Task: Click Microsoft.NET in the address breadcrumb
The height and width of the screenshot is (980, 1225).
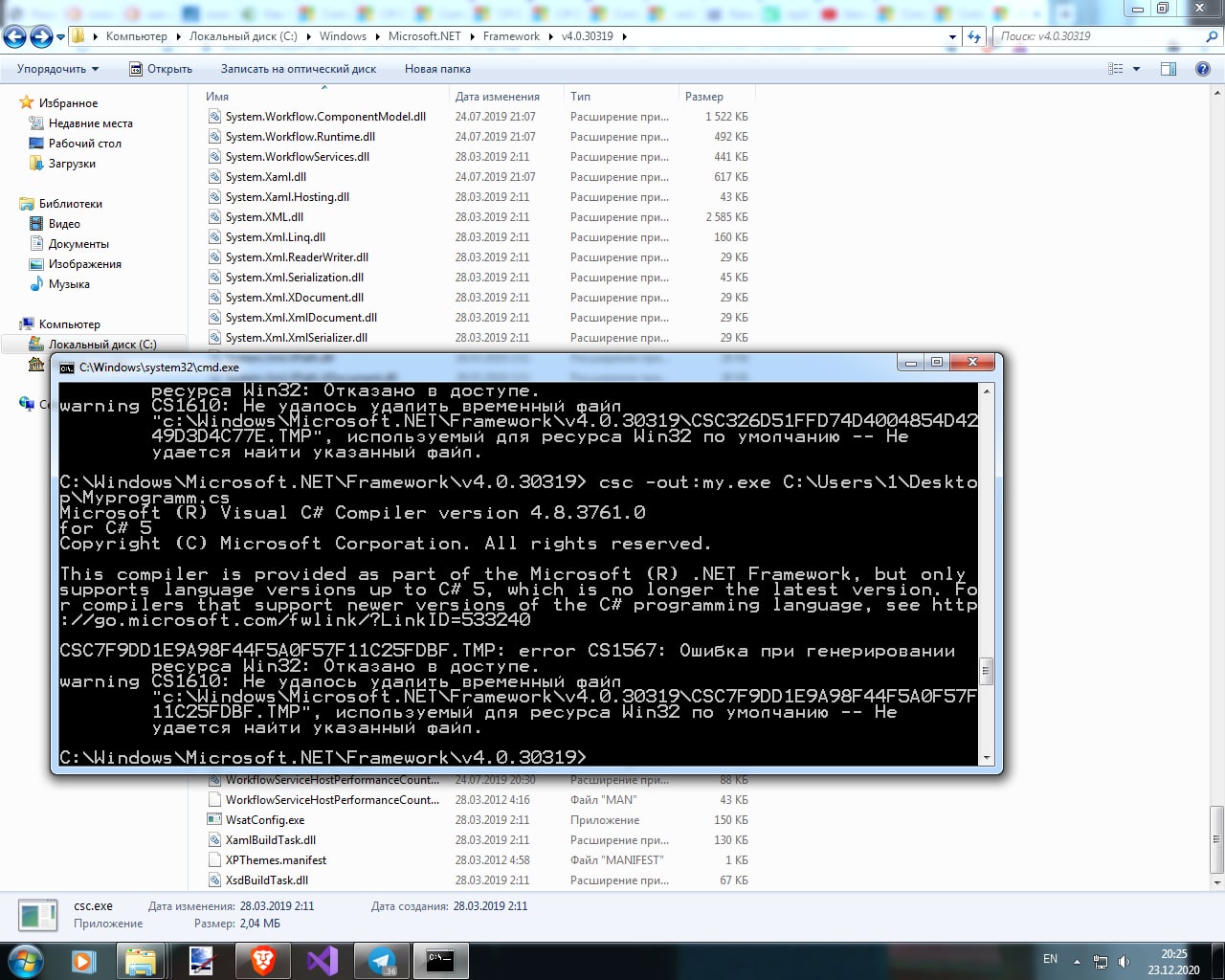Action: pos(425,36)
